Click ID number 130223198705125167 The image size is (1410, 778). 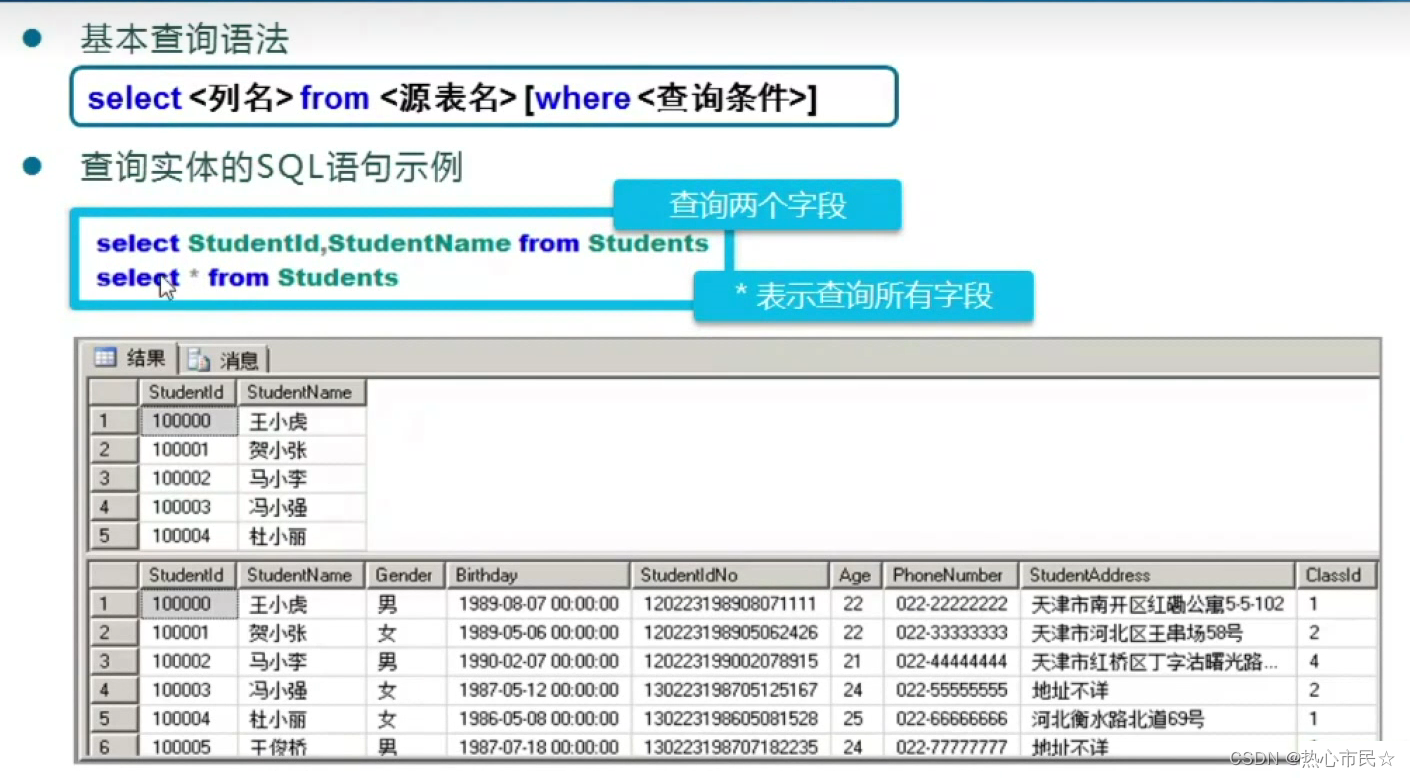coord(730,690)
